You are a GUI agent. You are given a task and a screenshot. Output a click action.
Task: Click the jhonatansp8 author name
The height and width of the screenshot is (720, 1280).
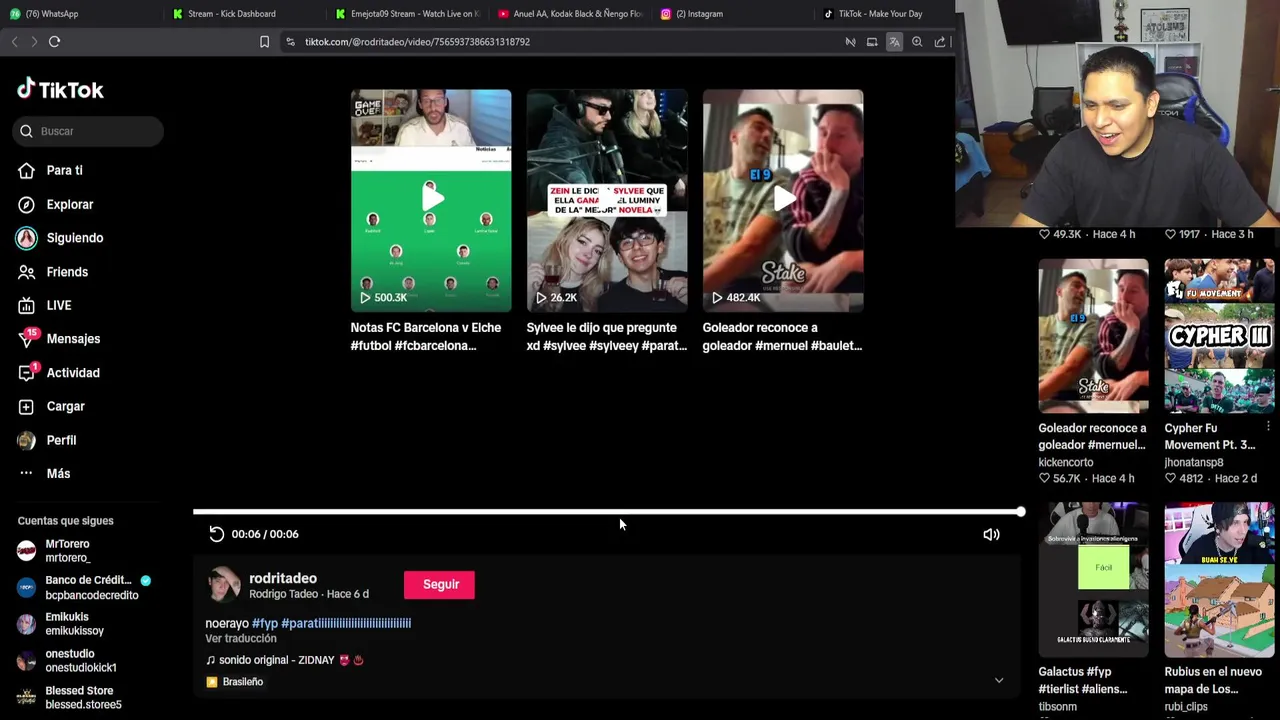point(1193,463)
